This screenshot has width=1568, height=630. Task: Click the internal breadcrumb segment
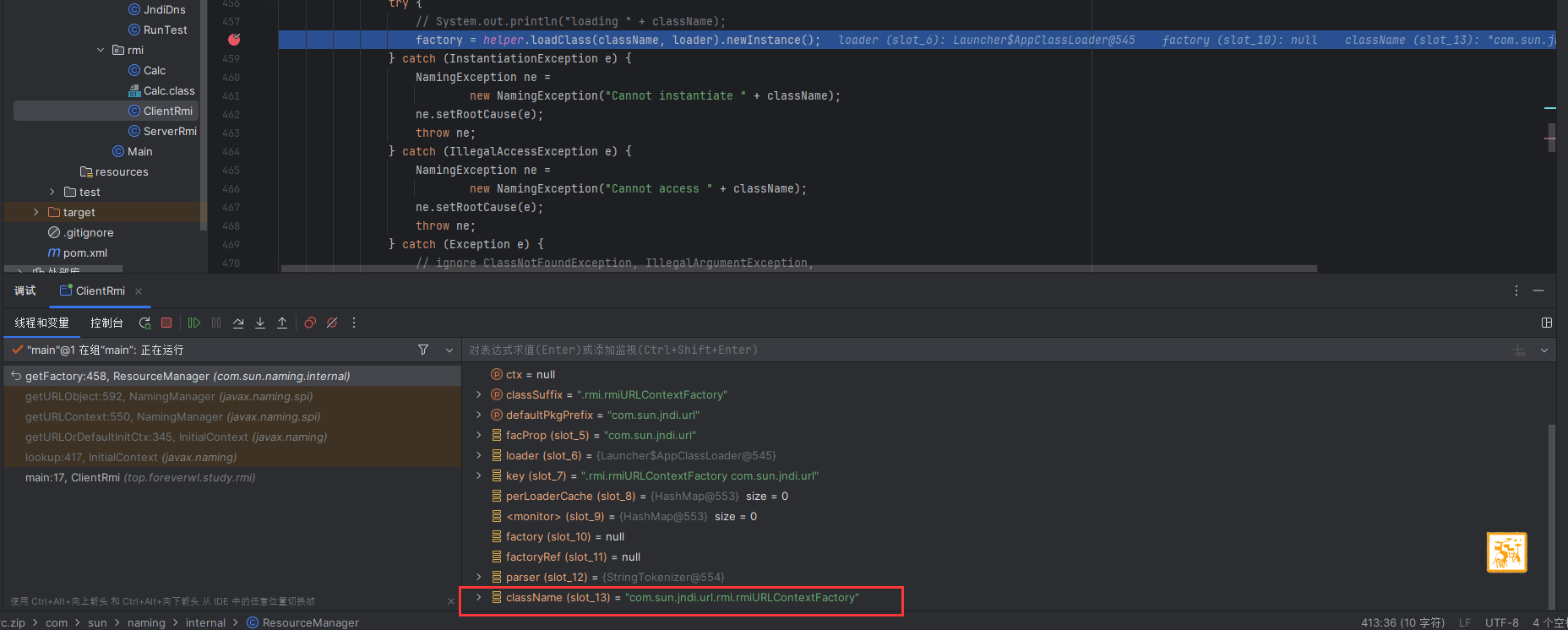point(205,622)
